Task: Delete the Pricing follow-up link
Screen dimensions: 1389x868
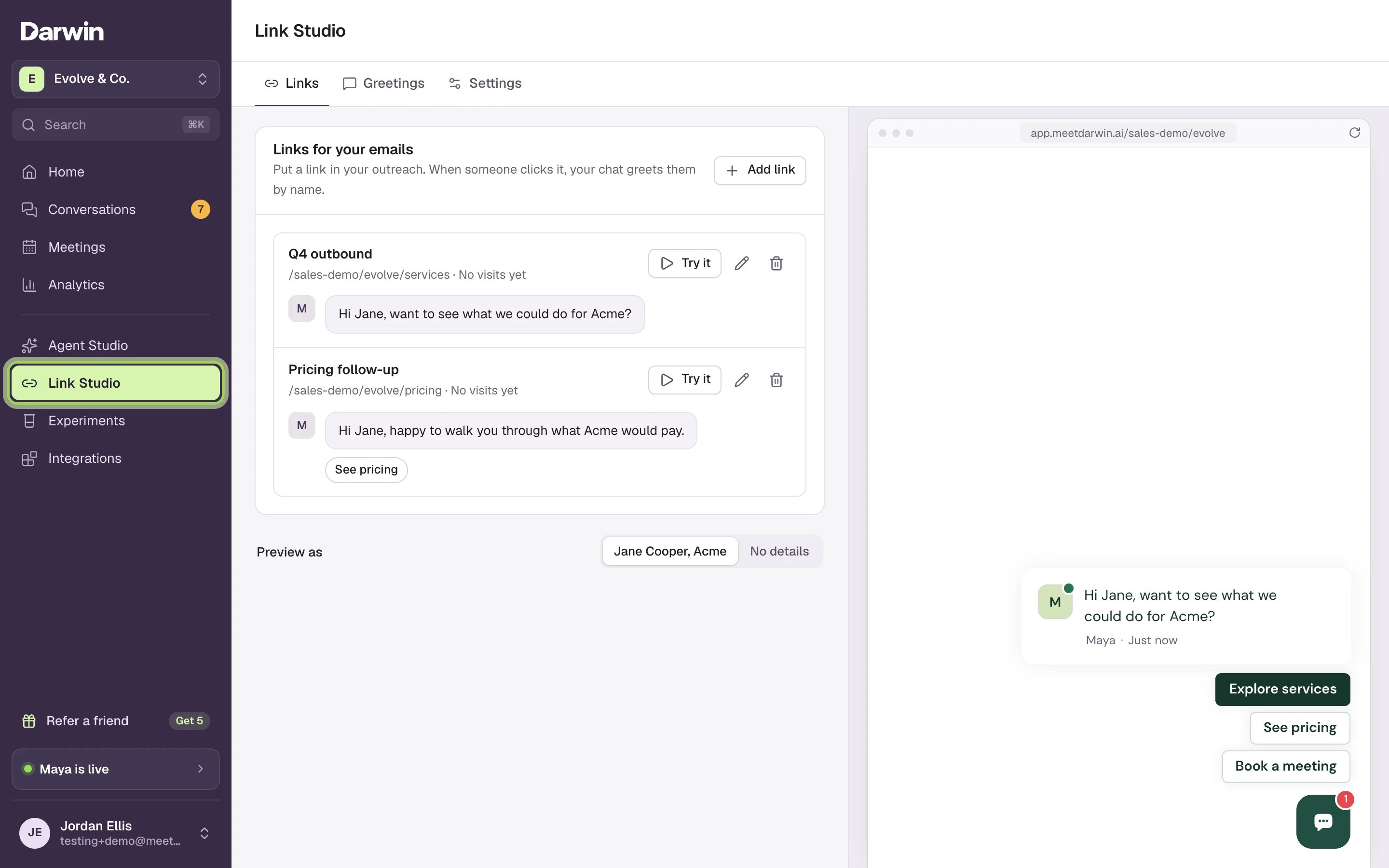Action: pos(776,380)
